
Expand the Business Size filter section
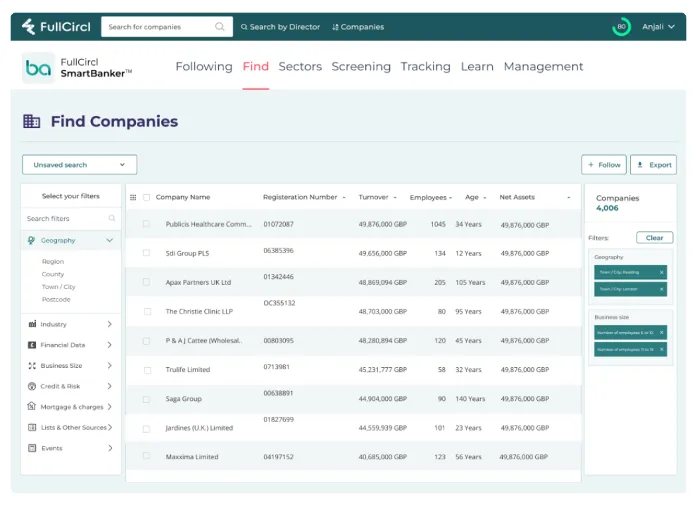[x=110, y=366]
